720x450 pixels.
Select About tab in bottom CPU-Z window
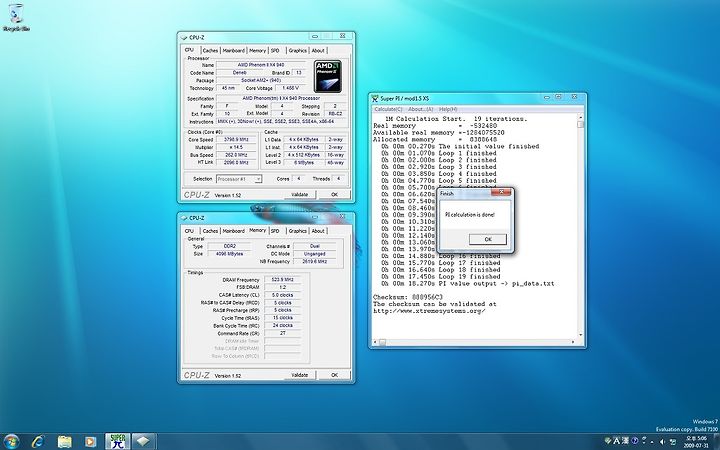pyautogui.click(x=318, y=231)
